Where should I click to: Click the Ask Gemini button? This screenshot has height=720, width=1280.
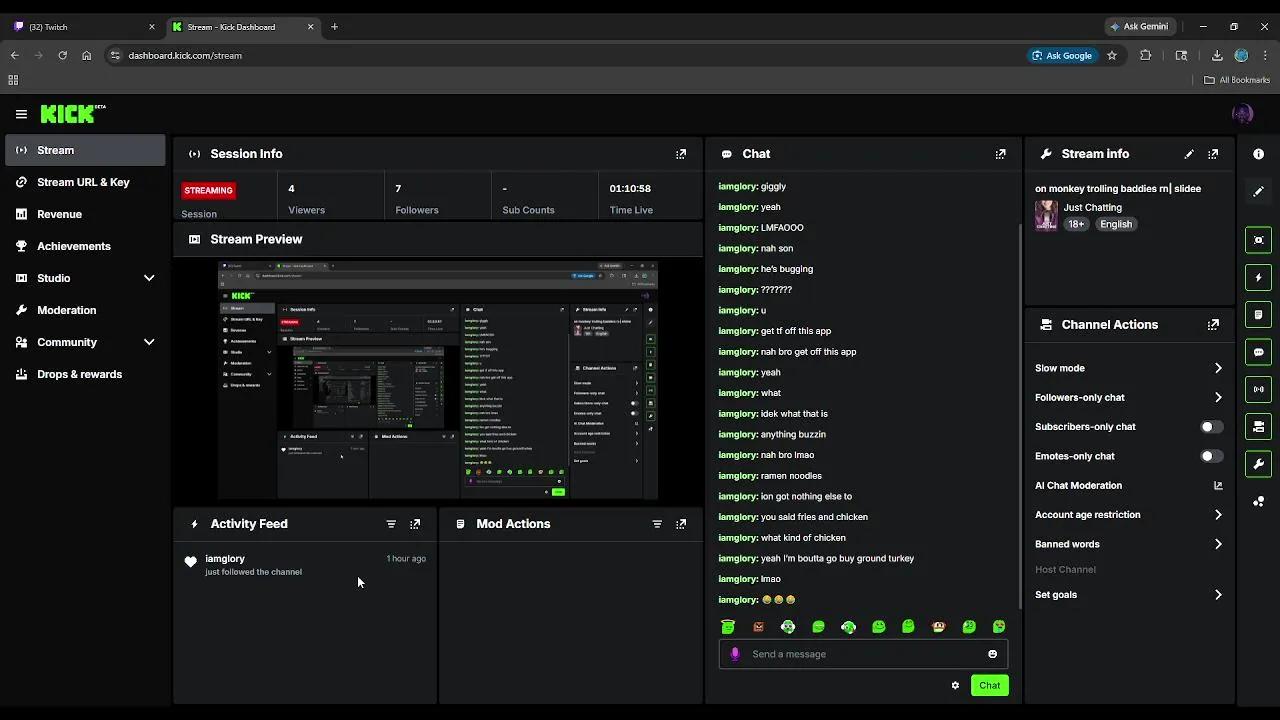(1138, 27)
